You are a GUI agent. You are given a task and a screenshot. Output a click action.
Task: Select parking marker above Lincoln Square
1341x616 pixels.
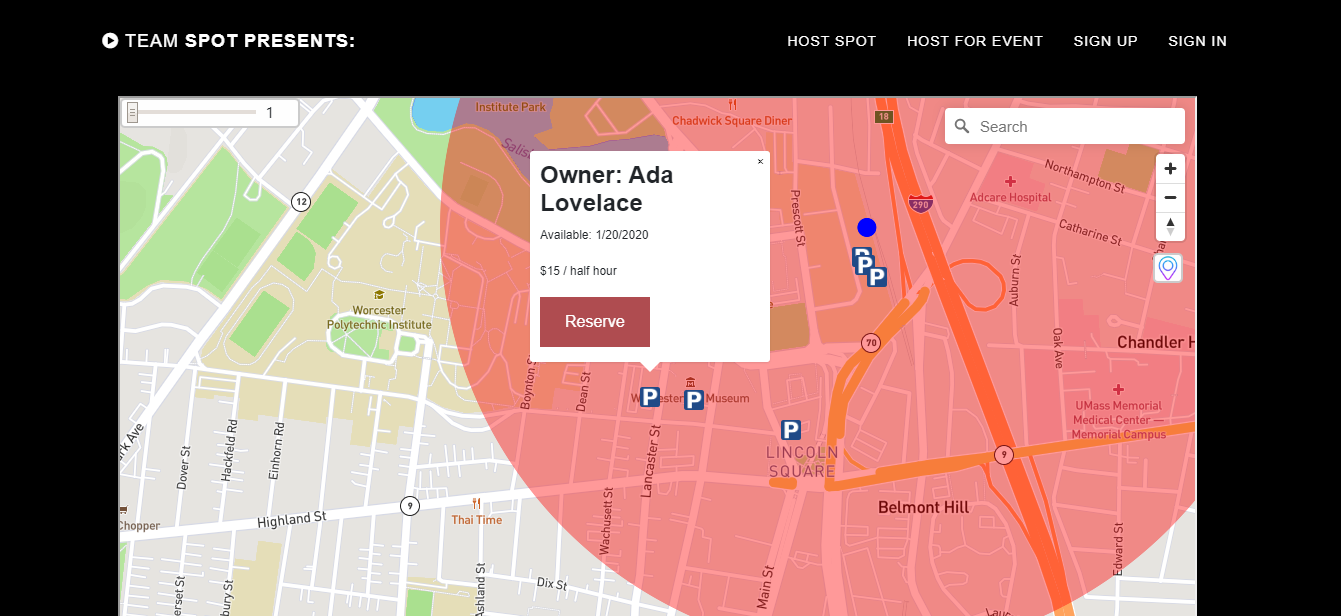[x=791, y=430]
